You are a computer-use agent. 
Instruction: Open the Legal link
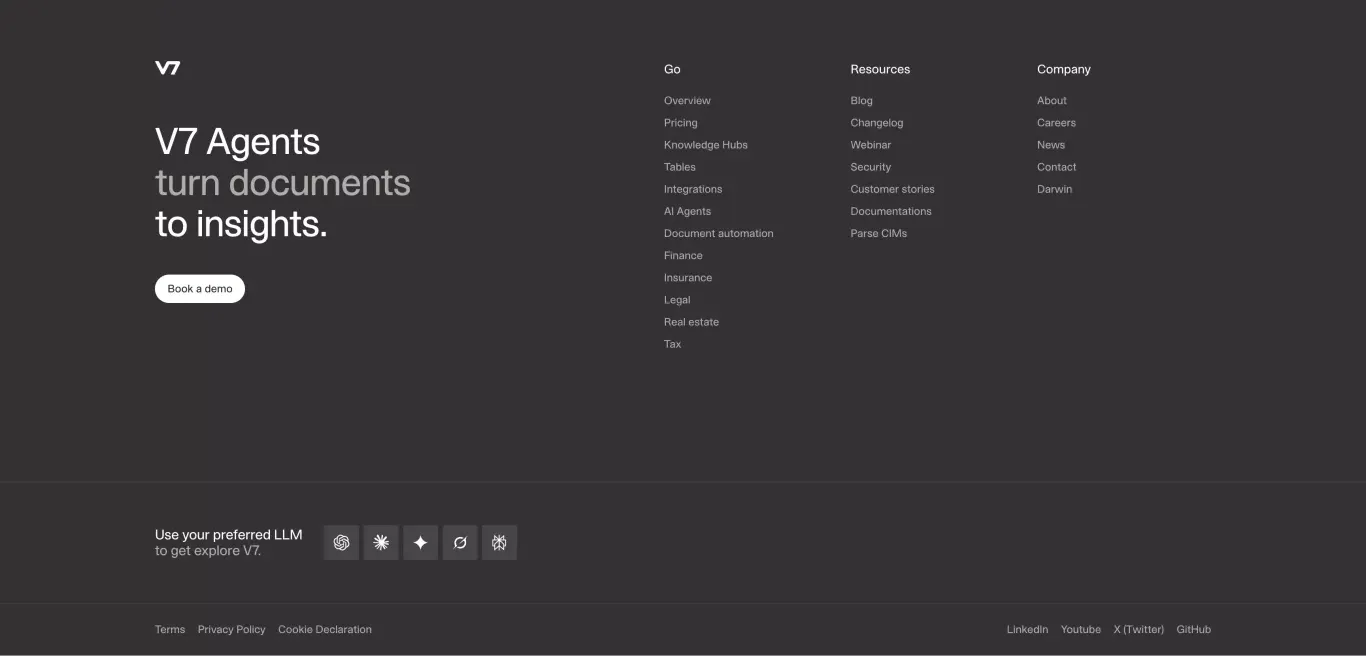(x=677, y=300)
